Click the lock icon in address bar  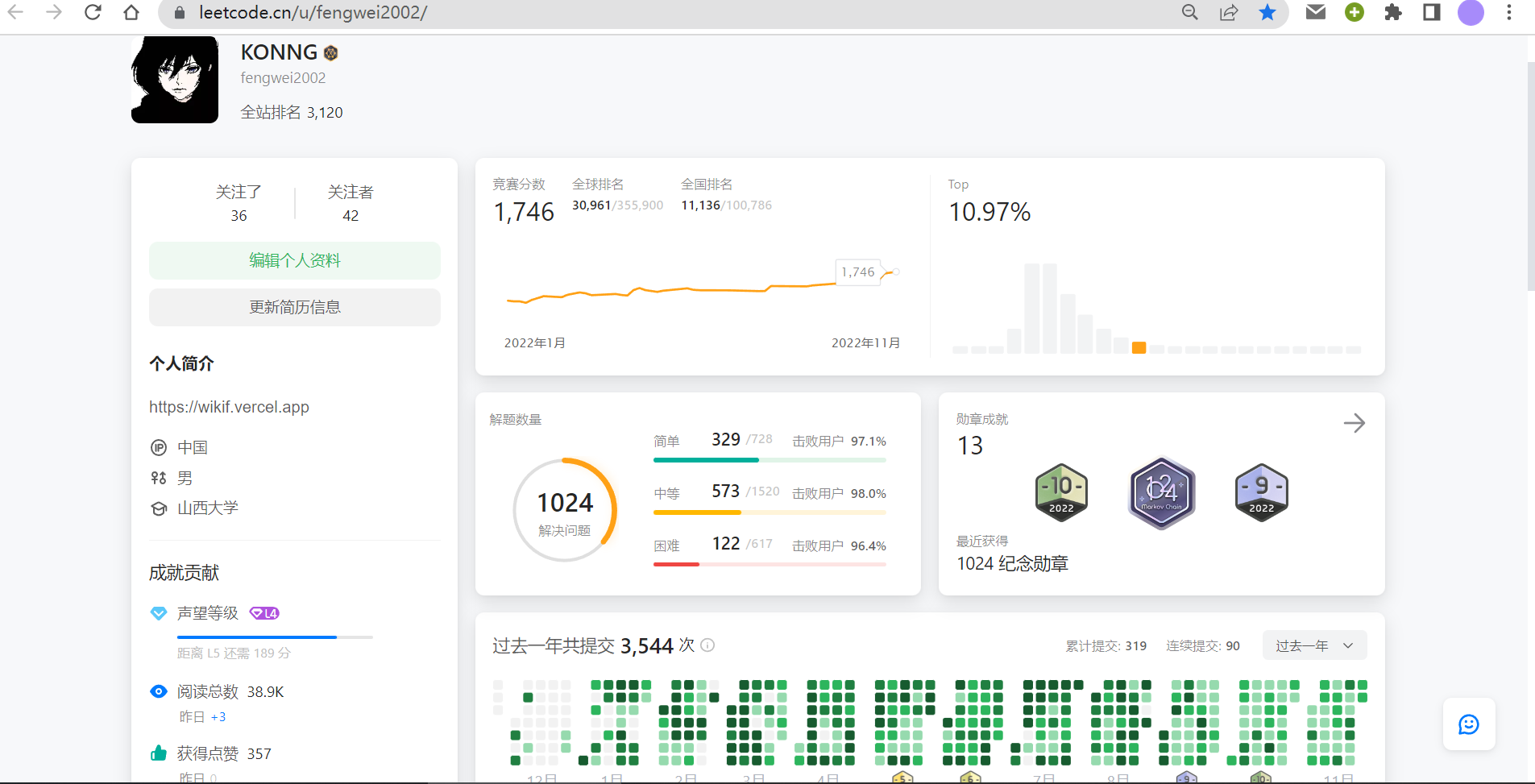point(180,13)
